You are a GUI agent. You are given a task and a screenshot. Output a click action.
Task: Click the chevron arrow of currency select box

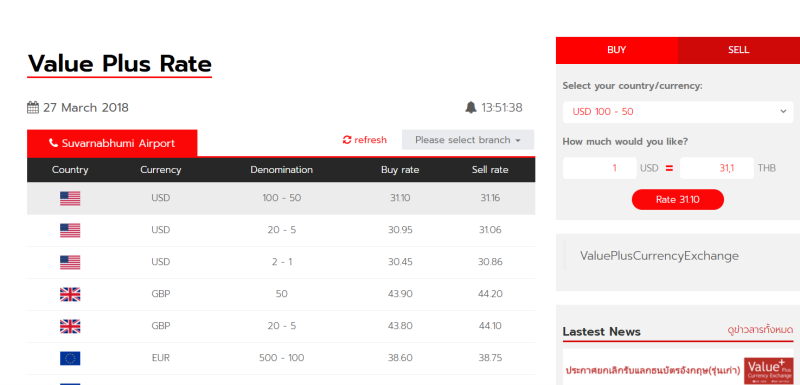[783, 112]
